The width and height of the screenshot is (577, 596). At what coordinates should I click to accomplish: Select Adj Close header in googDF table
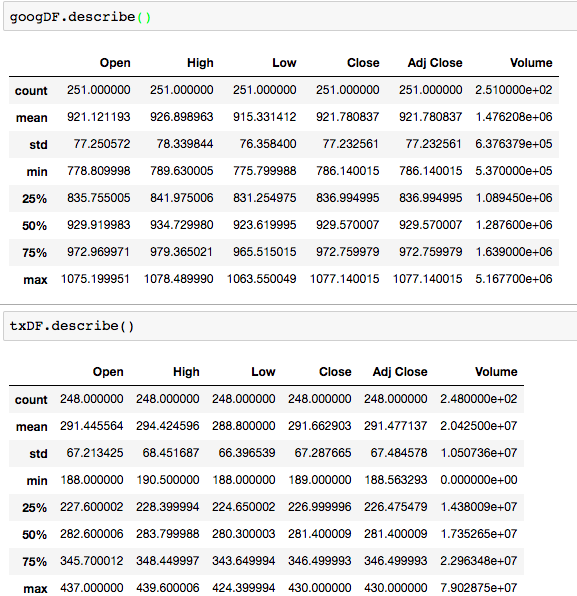click(435, 63)
